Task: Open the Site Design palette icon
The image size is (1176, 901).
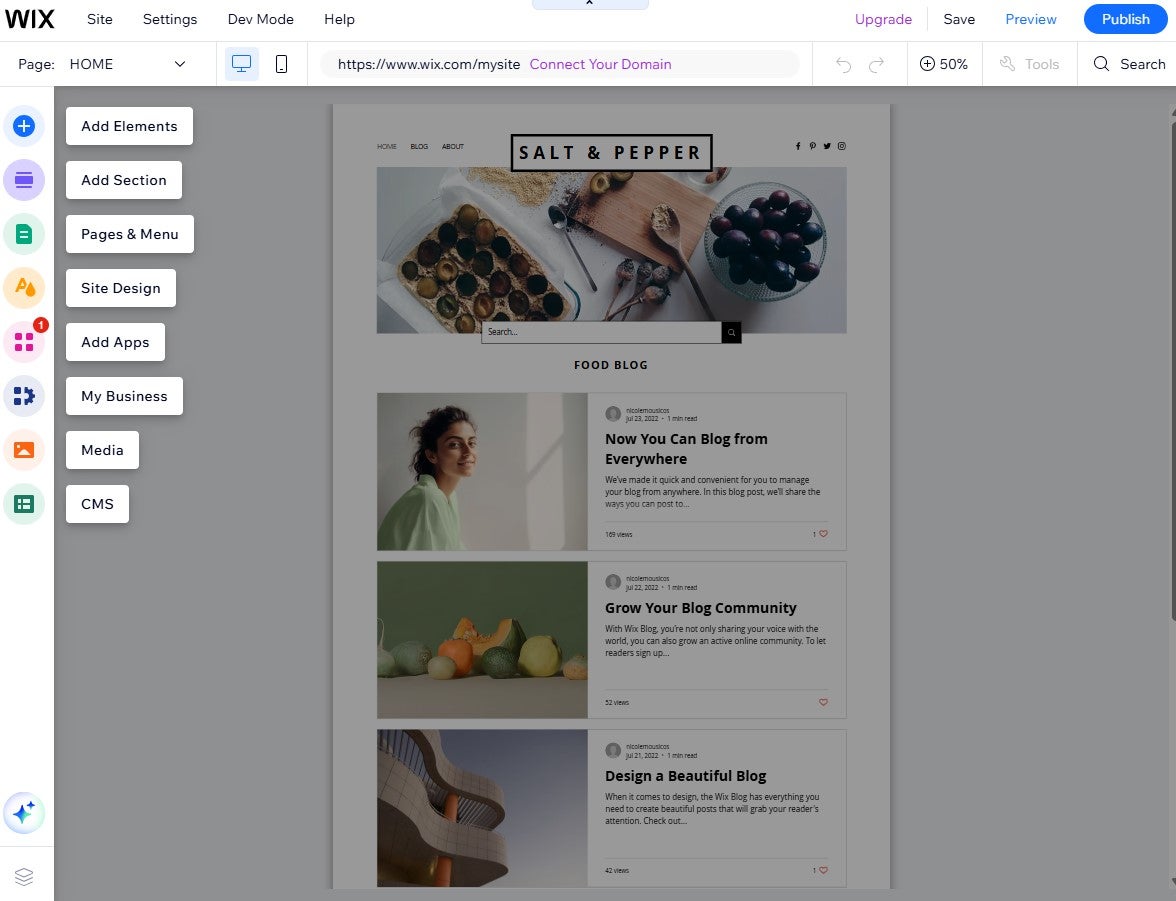Action: point(25,288)
